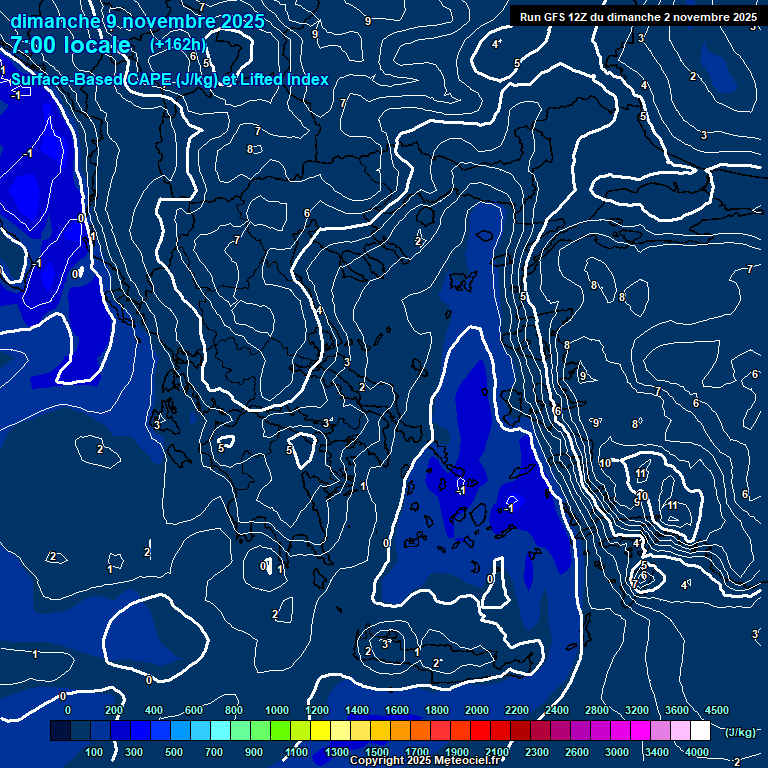
Task: Click the legend value "1400"
Action: [357, 710]
